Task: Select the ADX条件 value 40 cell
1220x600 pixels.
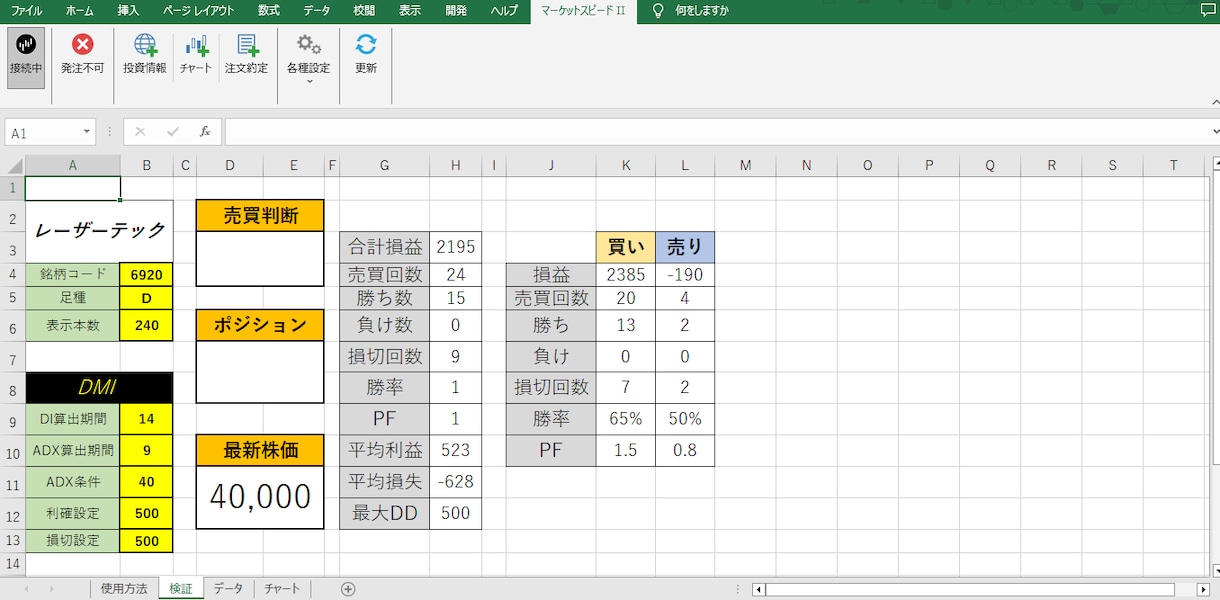Action: click(x=146, y=482)
